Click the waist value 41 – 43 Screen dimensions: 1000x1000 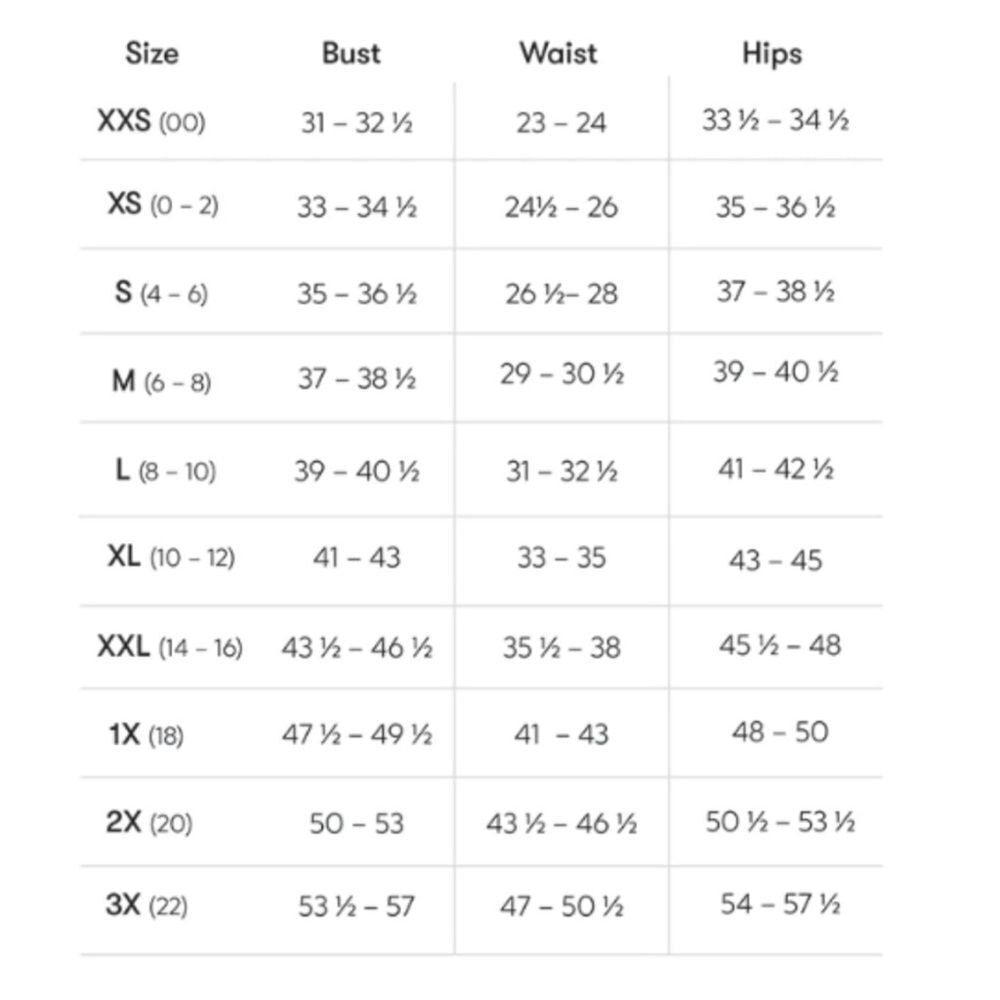561,734
